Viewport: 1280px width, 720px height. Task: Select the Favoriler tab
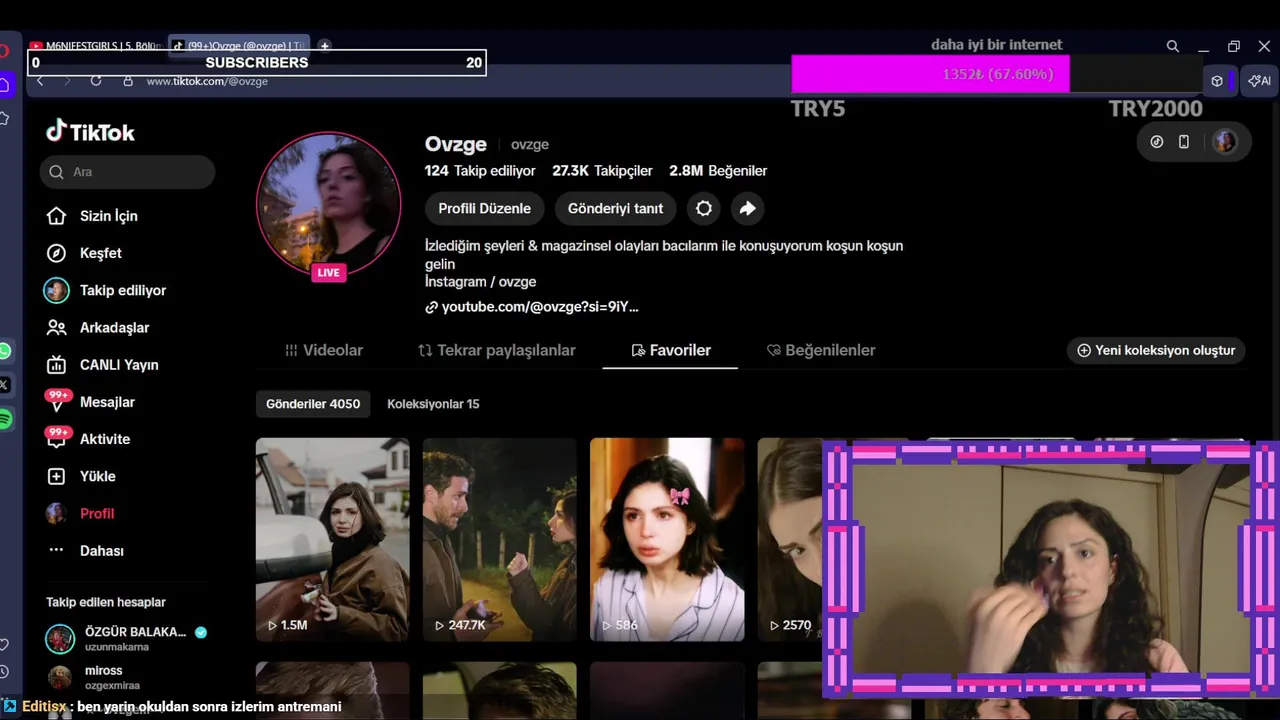coord(670,350)
